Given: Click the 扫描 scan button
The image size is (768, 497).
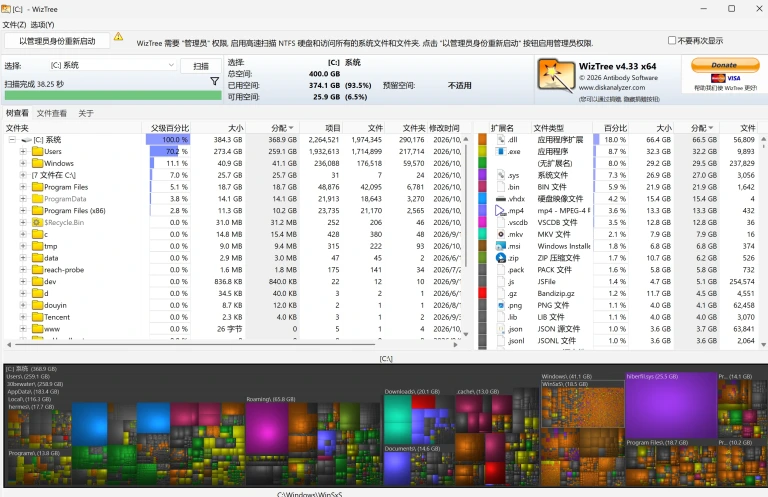Looking at the screenshot, I should click(x=201, y=66).
